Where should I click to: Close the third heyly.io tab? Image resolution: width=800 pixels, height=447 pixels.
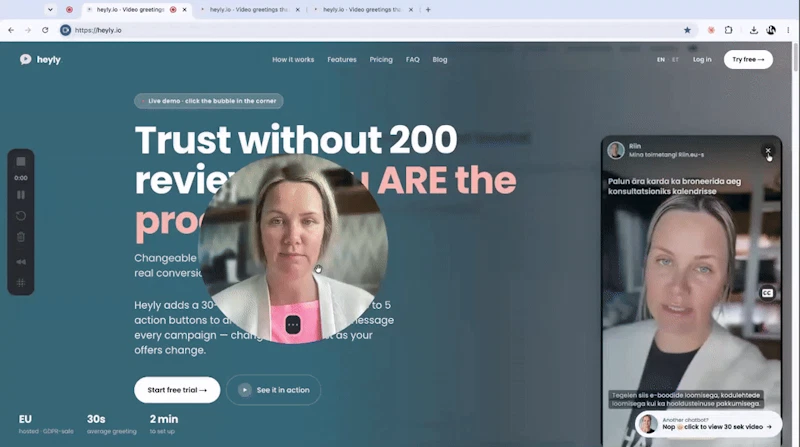coord(411,9)
